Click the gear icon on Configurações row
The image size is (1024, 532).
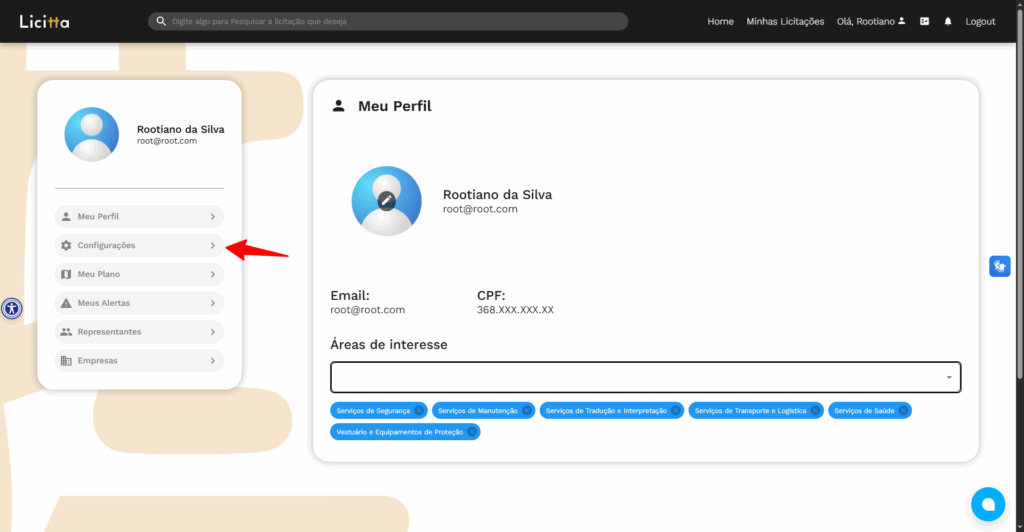[x=66, y=245]
